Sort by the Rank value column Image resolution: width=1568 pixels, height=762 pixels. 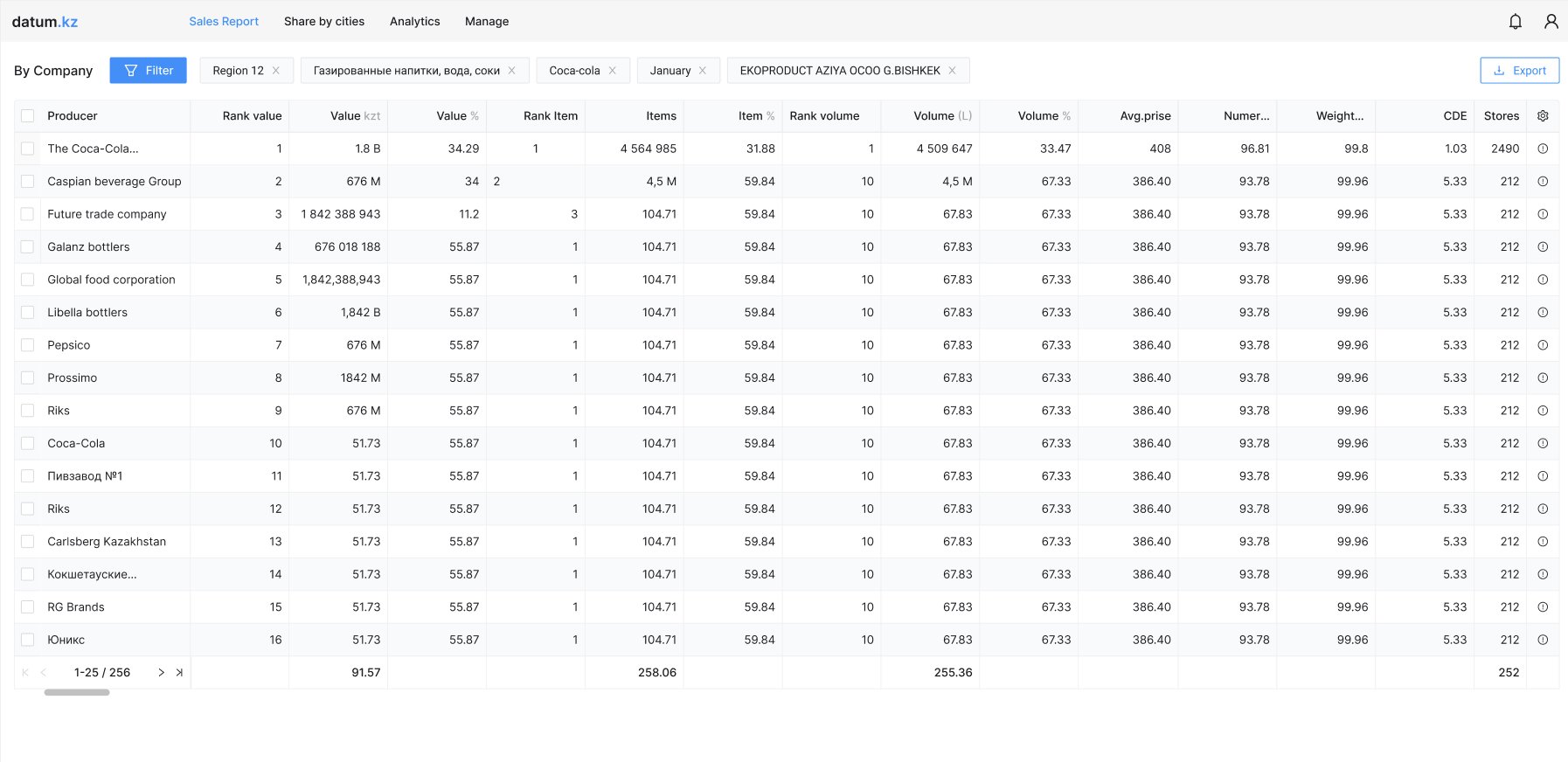point(252,115)
